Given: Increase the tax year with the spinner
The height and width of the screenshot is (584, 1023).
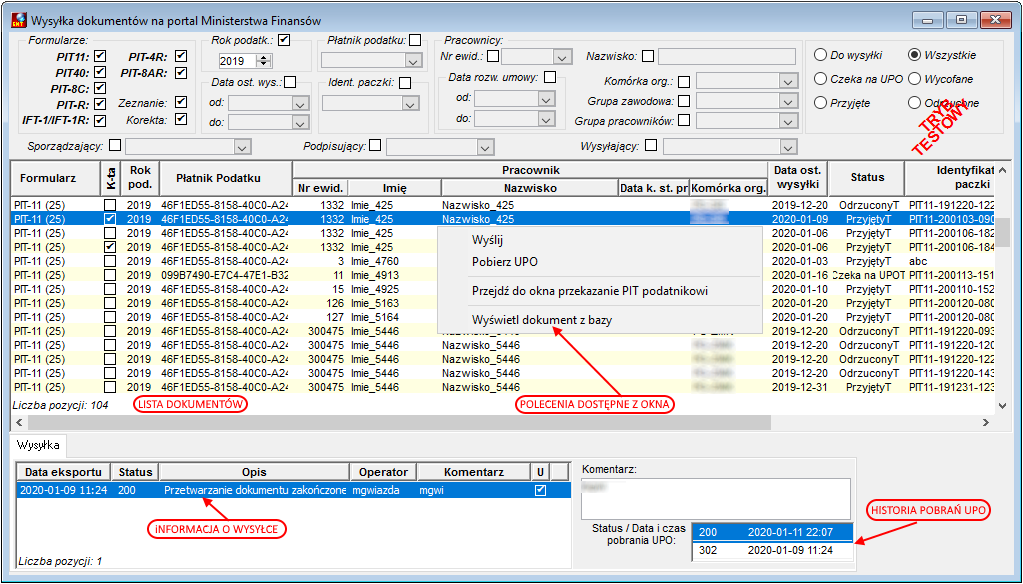Looking at the screenshot, I should pos(264,57).
